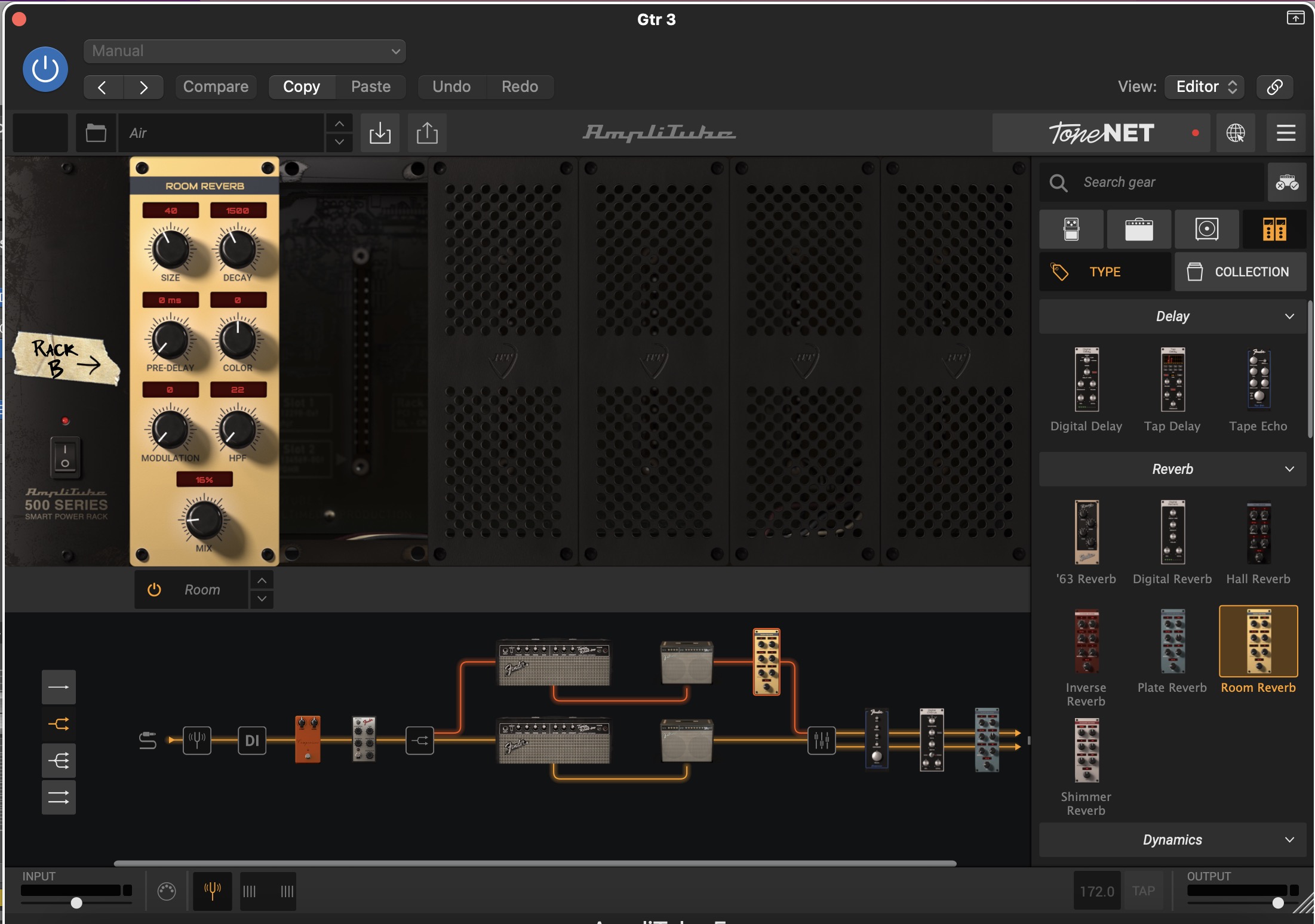The width and height of the screenshot is (1315, 924).
Task: Choose the single series signal routing icon
Action: [59, 687]
